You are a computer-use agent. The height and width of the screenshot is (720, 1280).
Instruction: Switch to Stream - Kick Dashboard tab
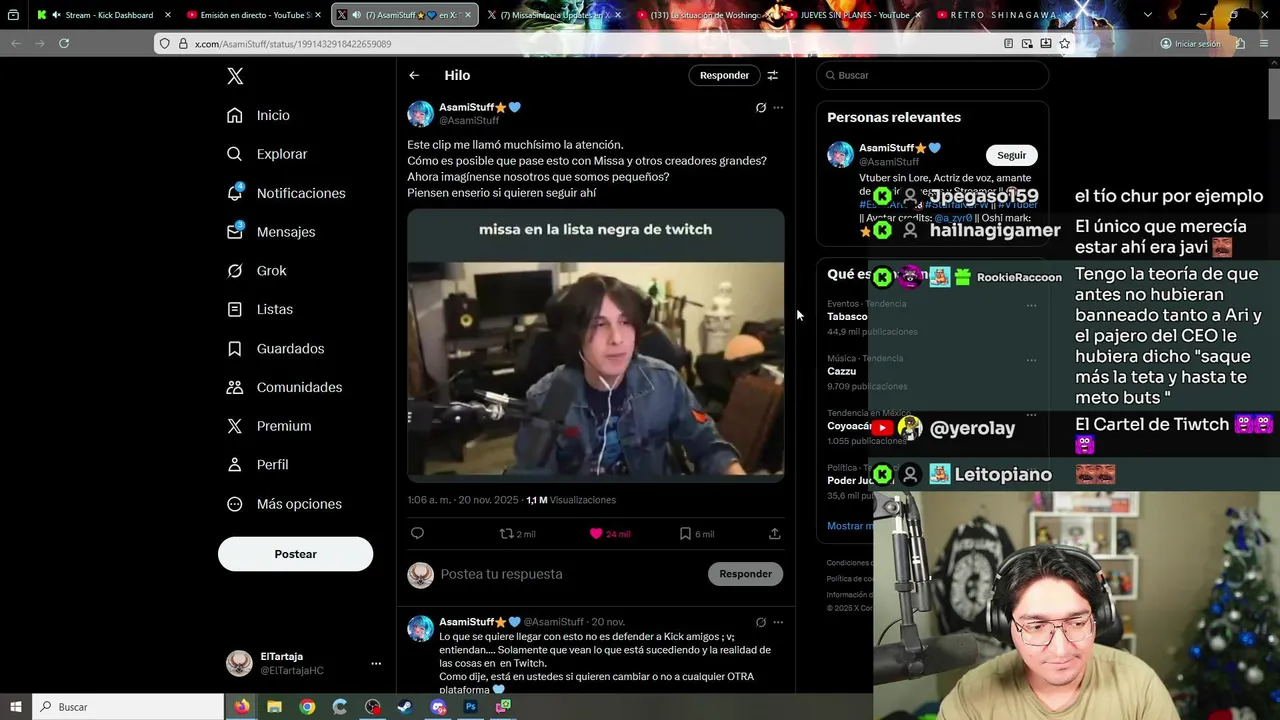tap(104, 15)
